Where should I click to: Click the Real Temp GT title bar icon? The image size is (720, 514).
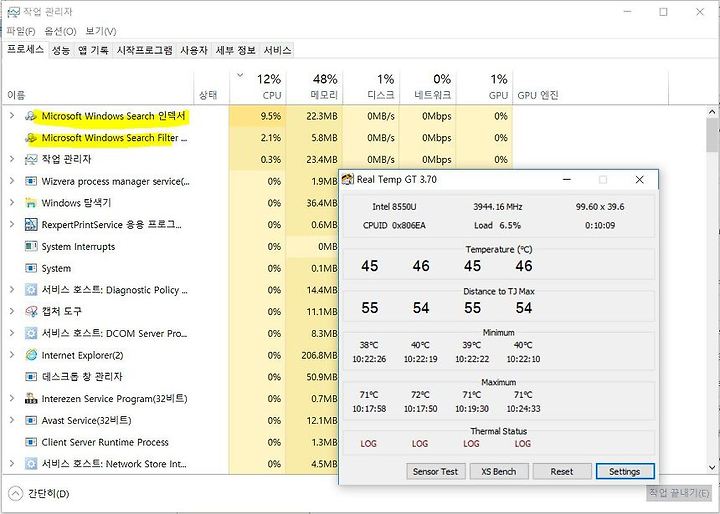(x=348, y=180)
